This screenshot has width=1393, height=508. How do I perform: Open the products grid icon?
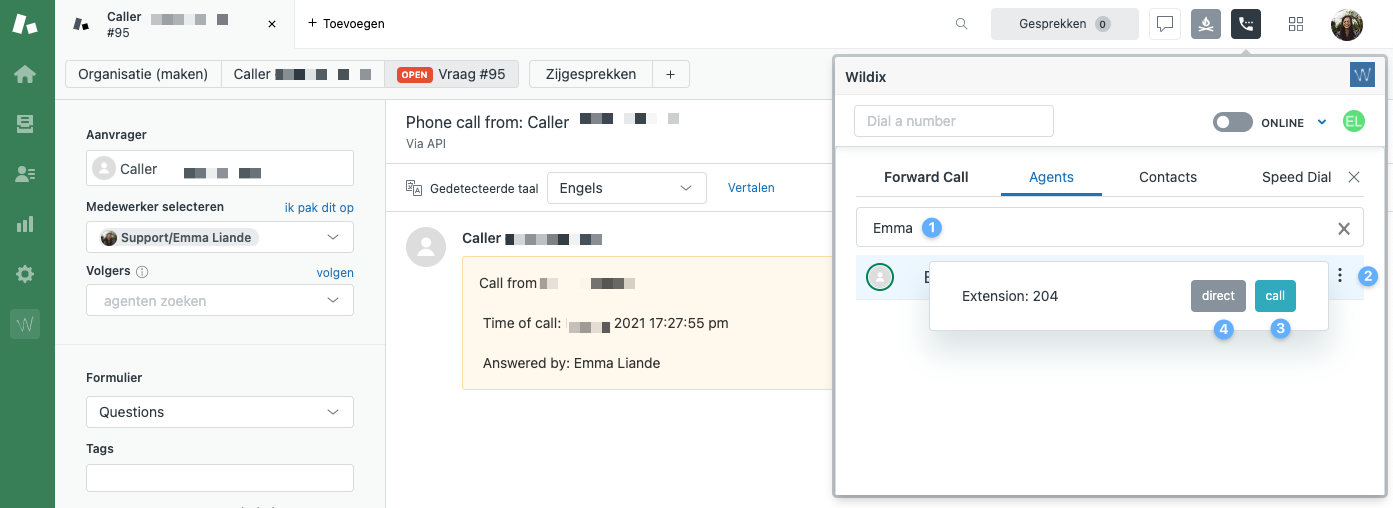click(1296, 24)
